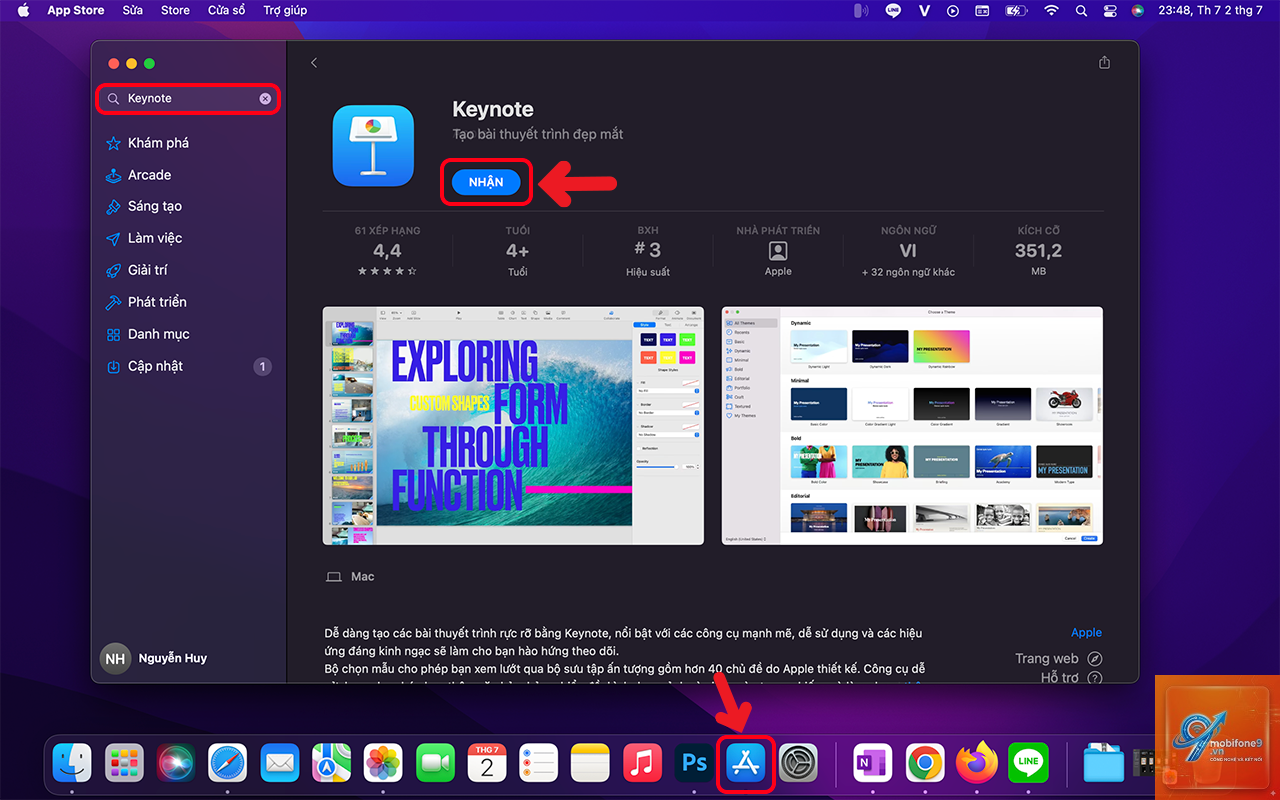
Task: Click the VI language info
Action: click(x=908, y=251)
